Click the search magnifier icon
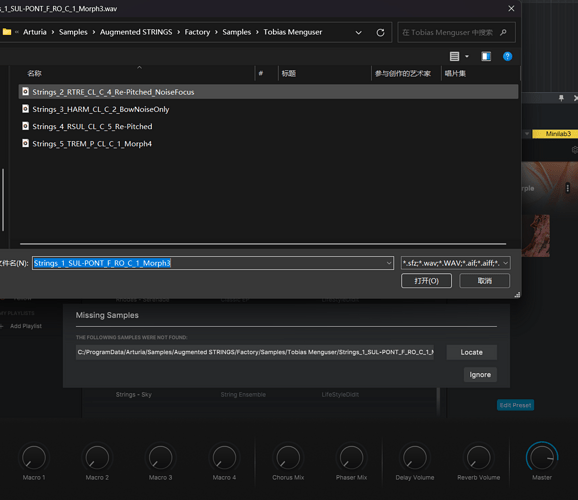Screen dimensions: 578x500 [503, 32]
